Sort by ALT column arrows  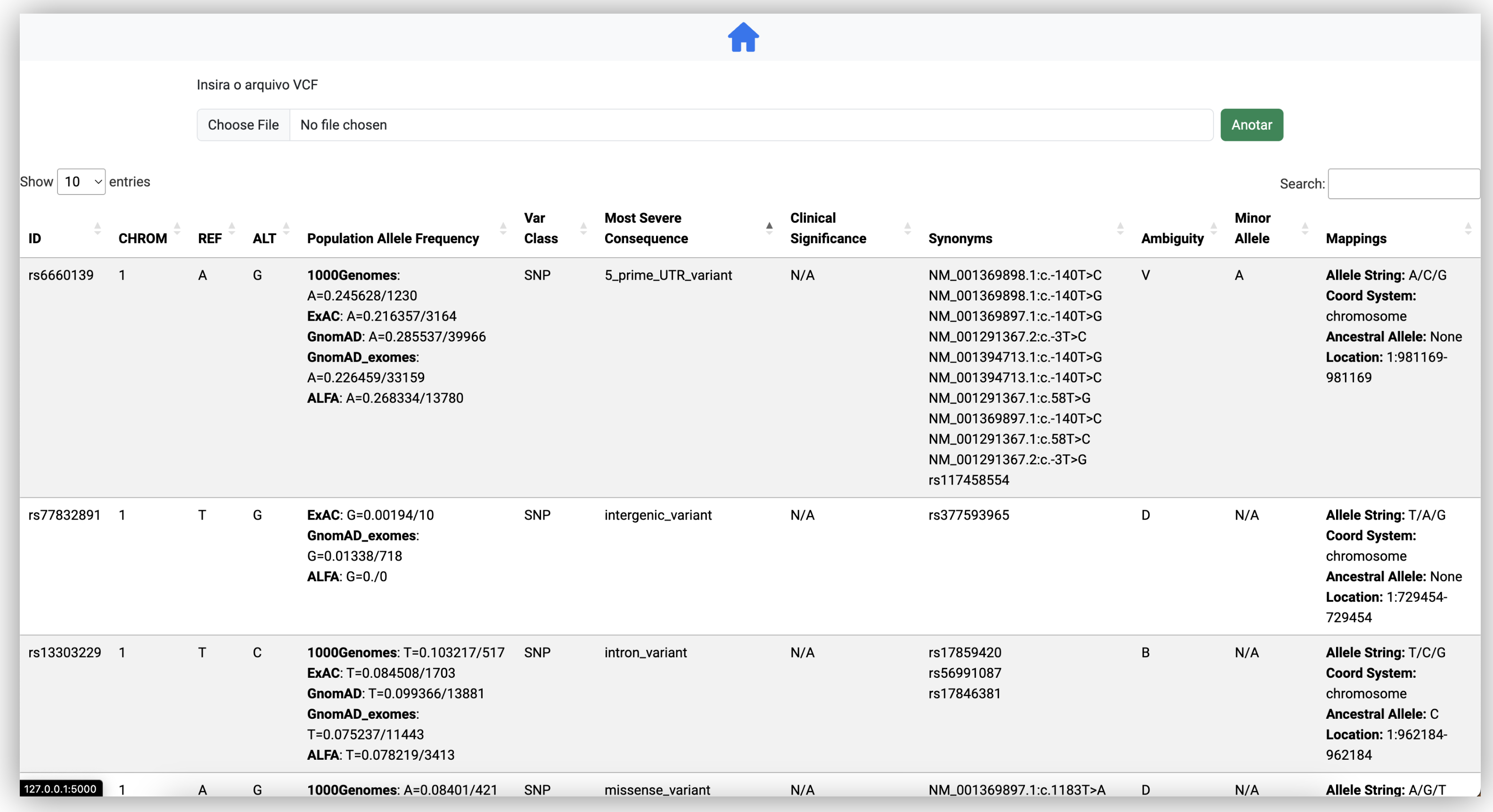pyautogui.click(x=287, y=228)
